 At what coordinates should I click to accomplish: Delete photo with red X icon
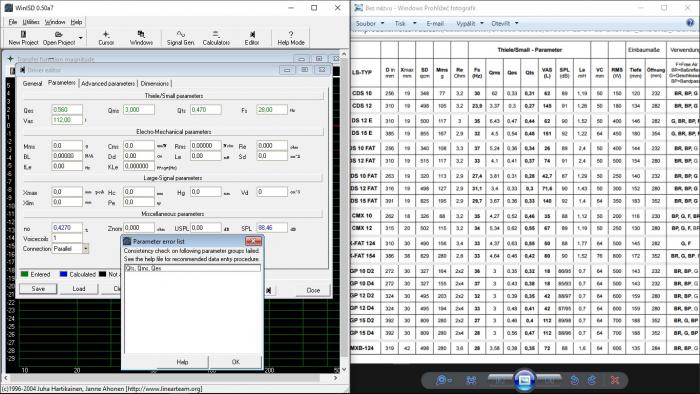(615, 380)
